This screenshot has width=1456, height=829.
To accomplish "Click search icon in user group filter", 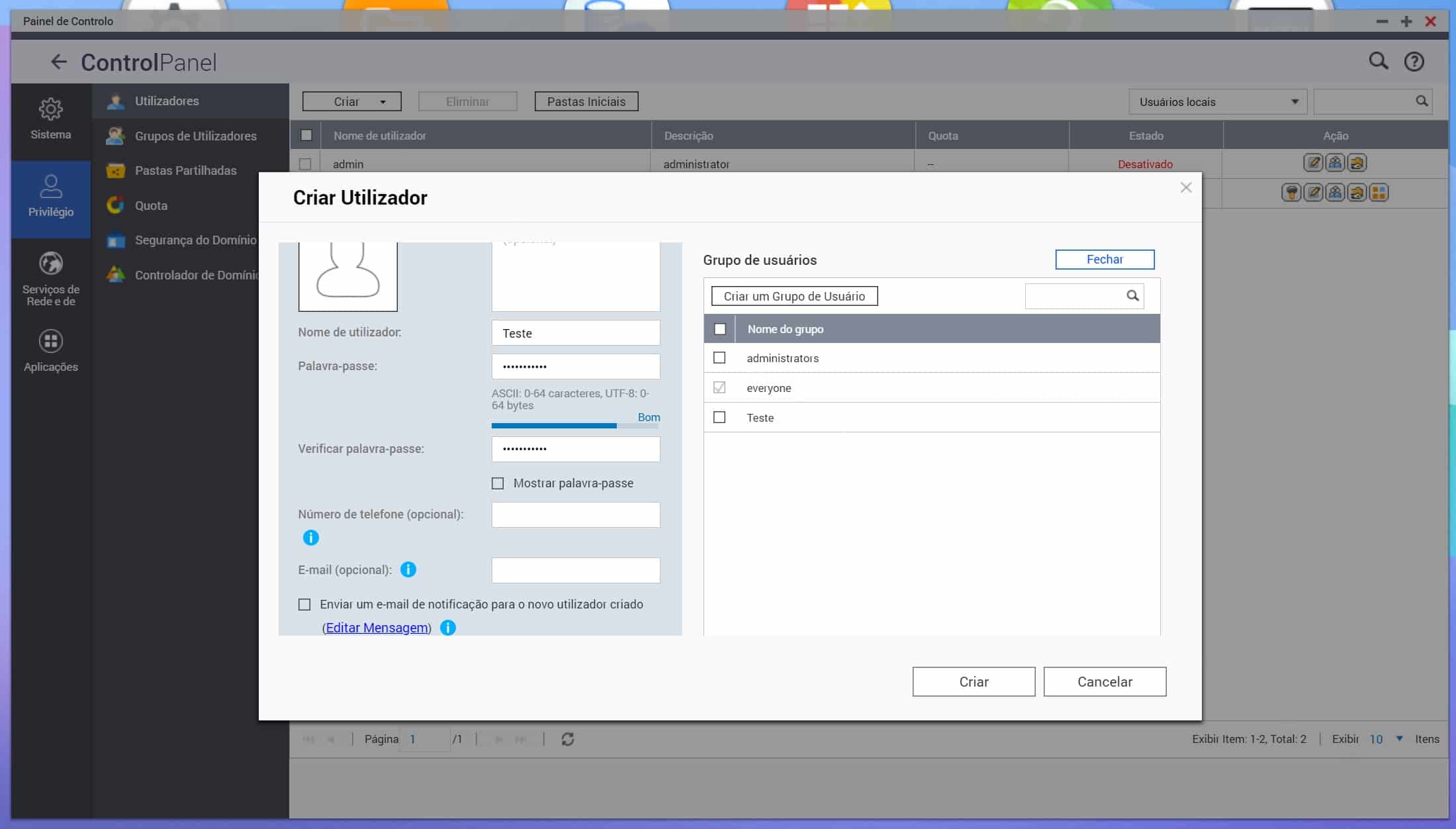I will (1132, 296).
